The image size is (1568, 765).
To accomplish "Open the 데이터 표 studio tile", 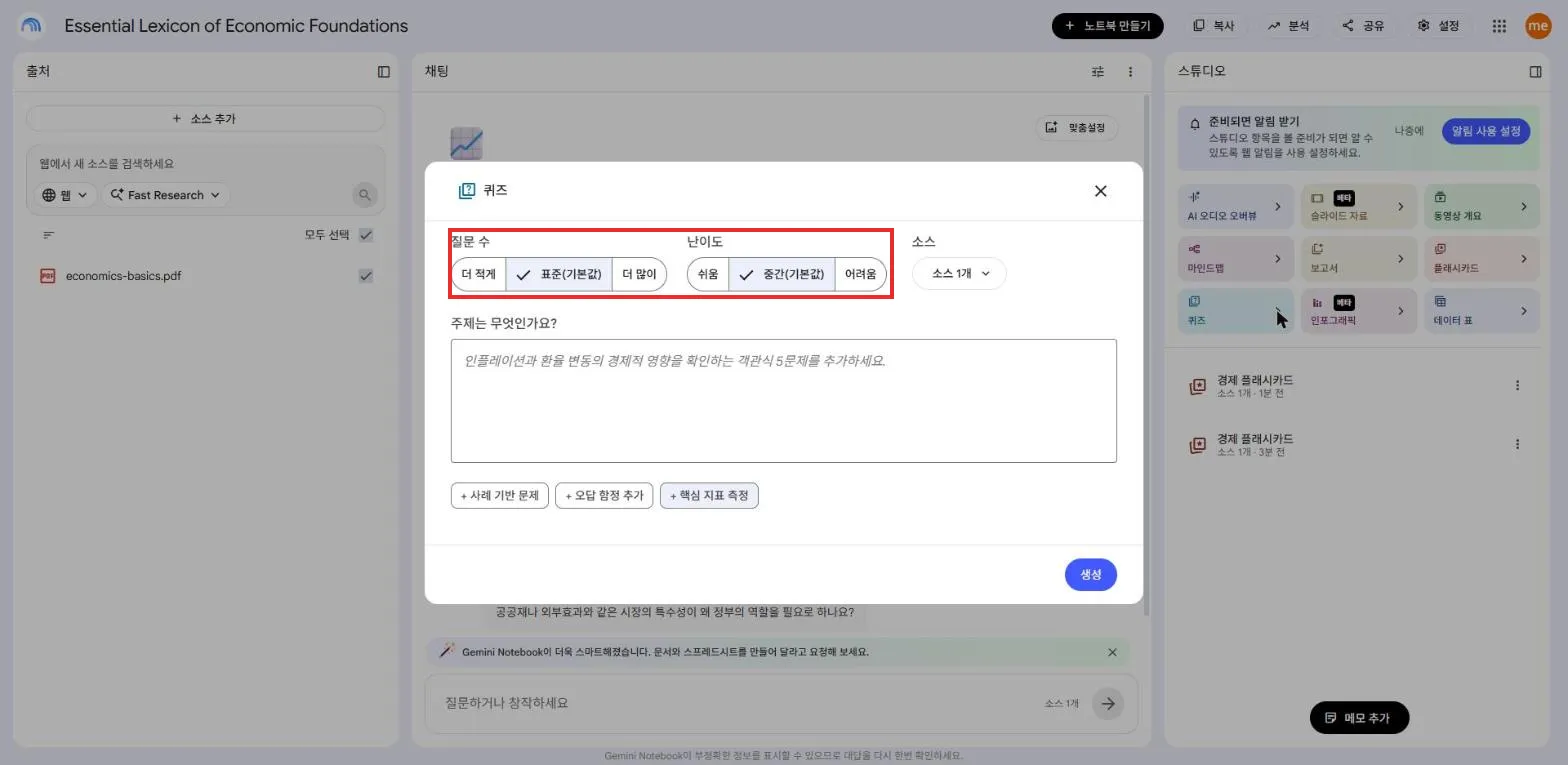I will point(1481,311).
